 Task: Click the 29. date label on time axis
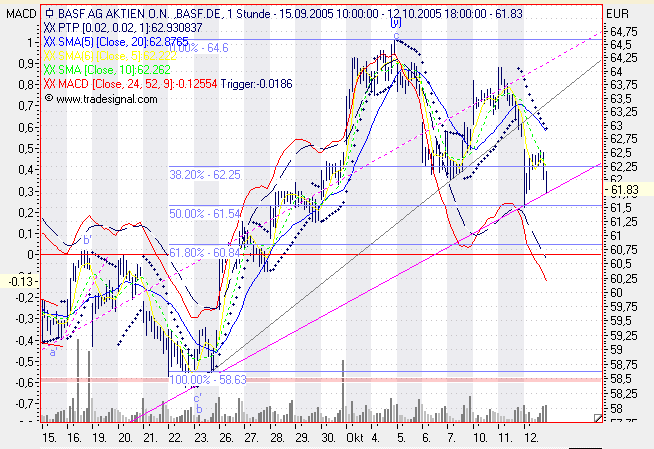pos(302,438)
